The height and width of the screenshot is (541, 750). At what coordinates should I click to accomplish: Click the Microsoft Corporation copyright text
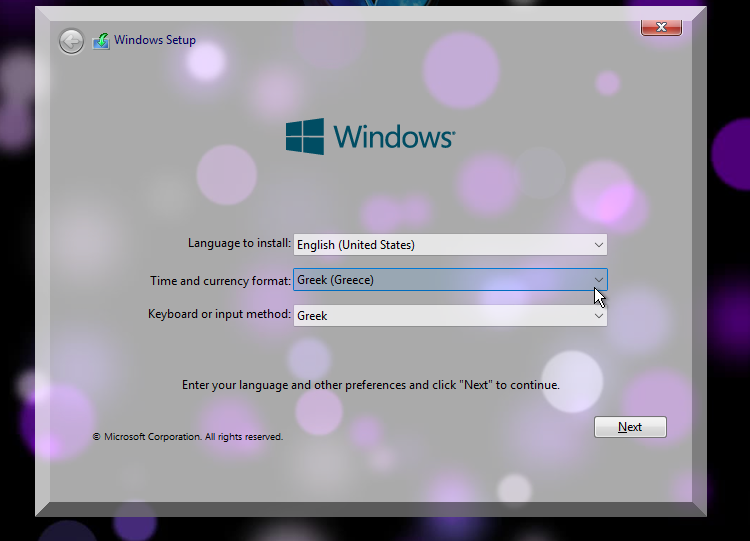188,437
